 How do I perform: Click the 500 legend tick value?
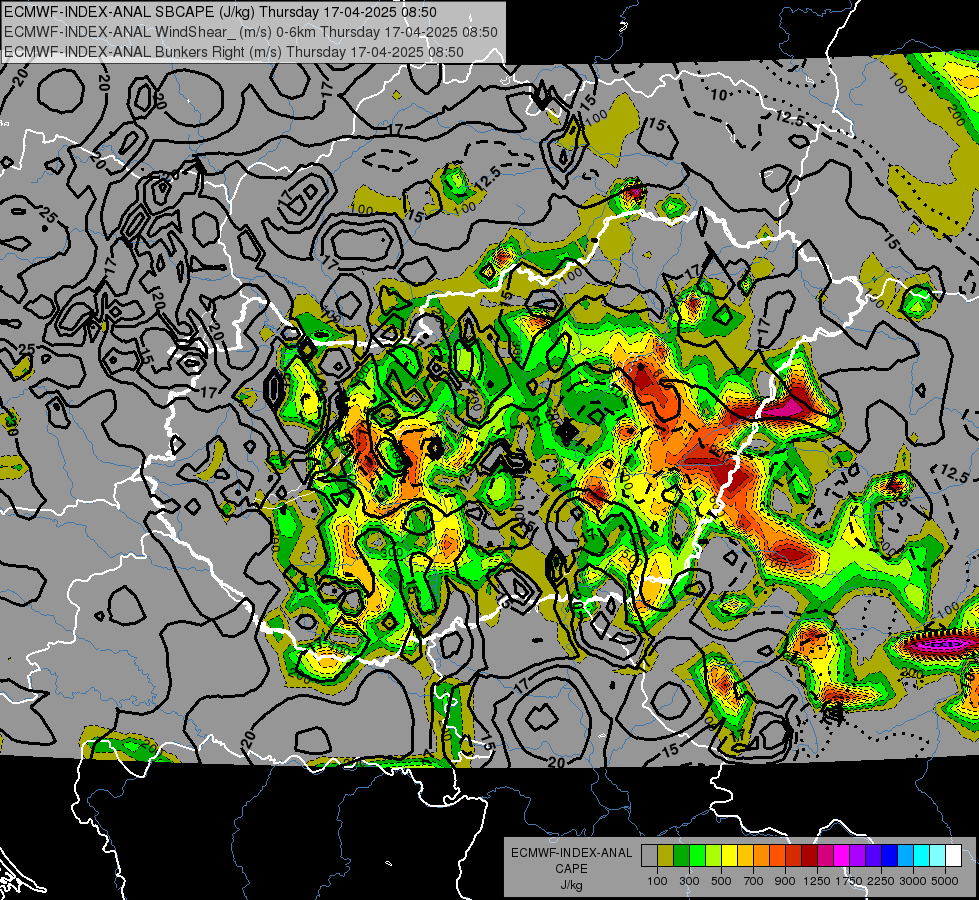[x=721, y=881]
